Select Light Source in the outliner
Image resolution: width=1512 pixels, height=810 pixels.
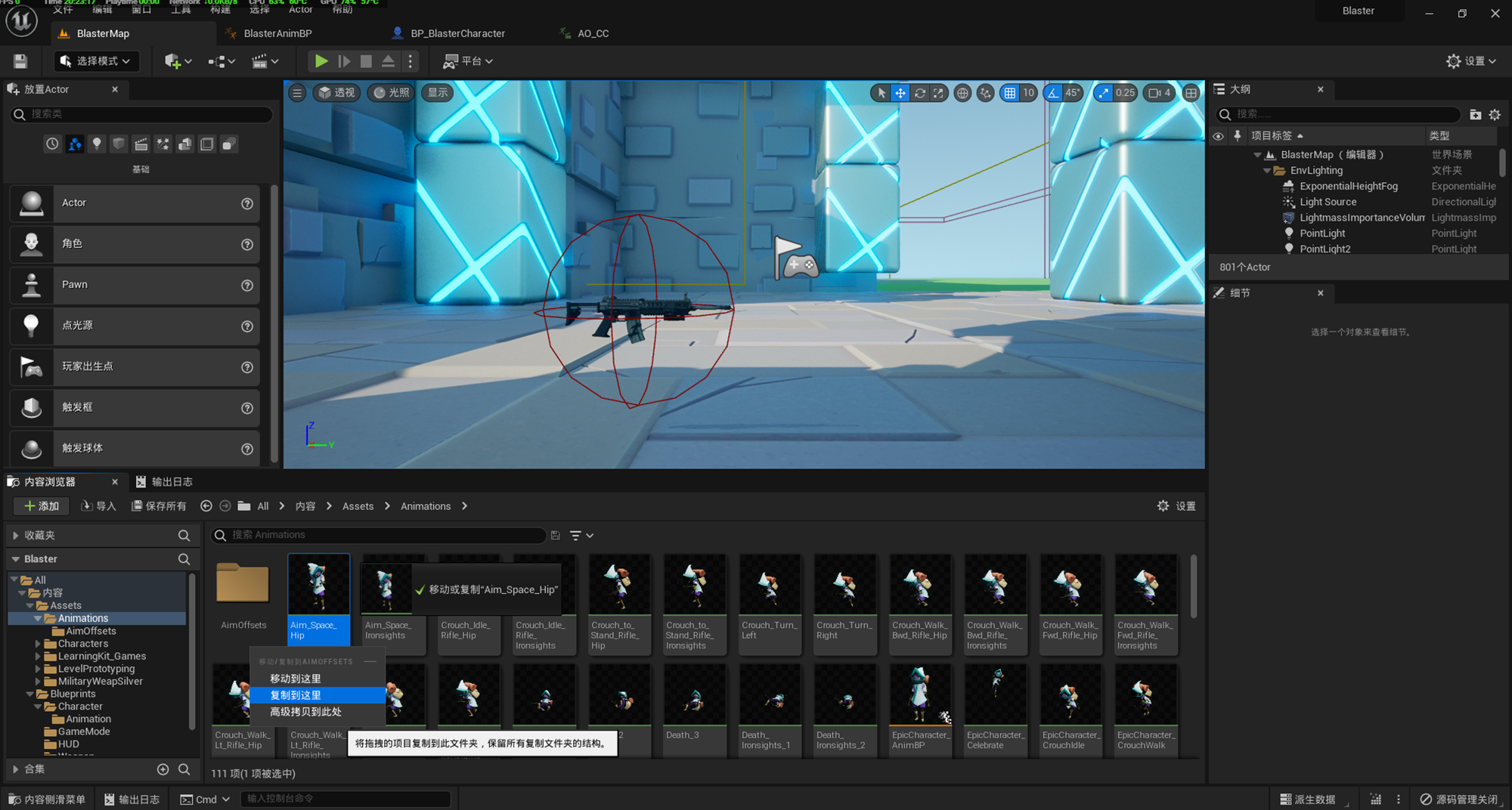(x=1328, y=202)
